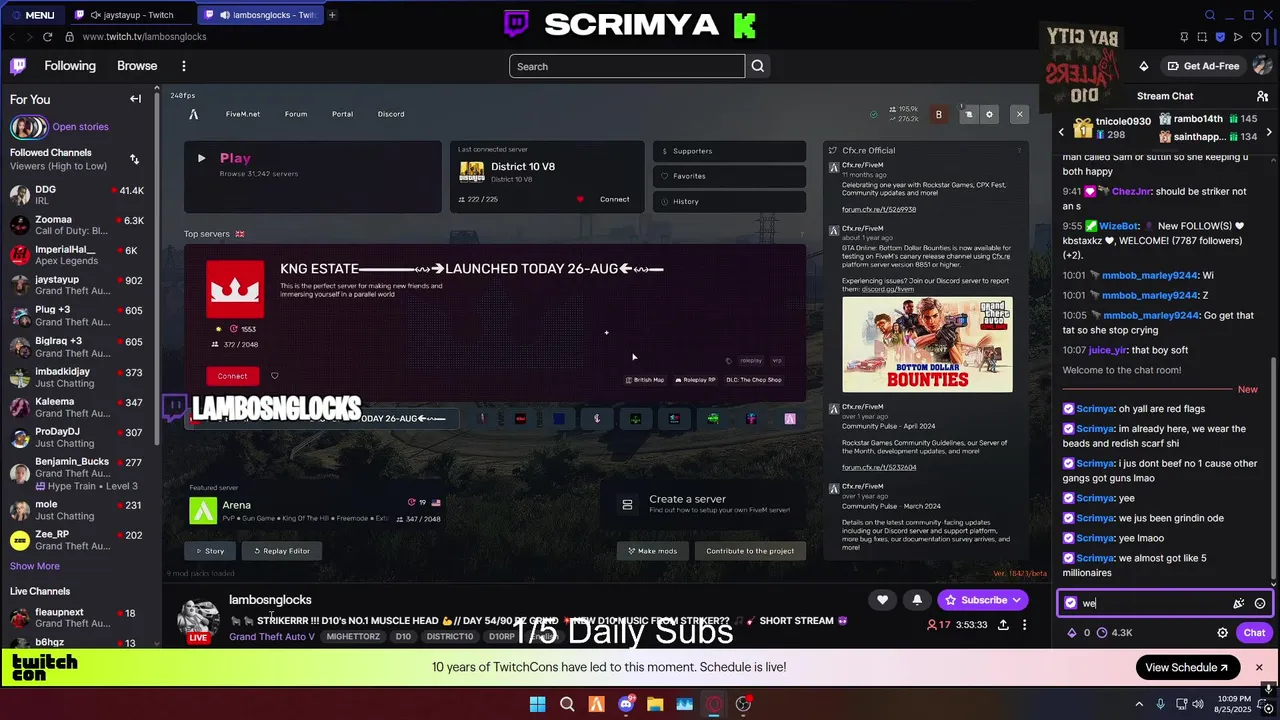Favorite the channel with heart button
Viewport: 1280px width, 720px height.
tap(882, 600)
